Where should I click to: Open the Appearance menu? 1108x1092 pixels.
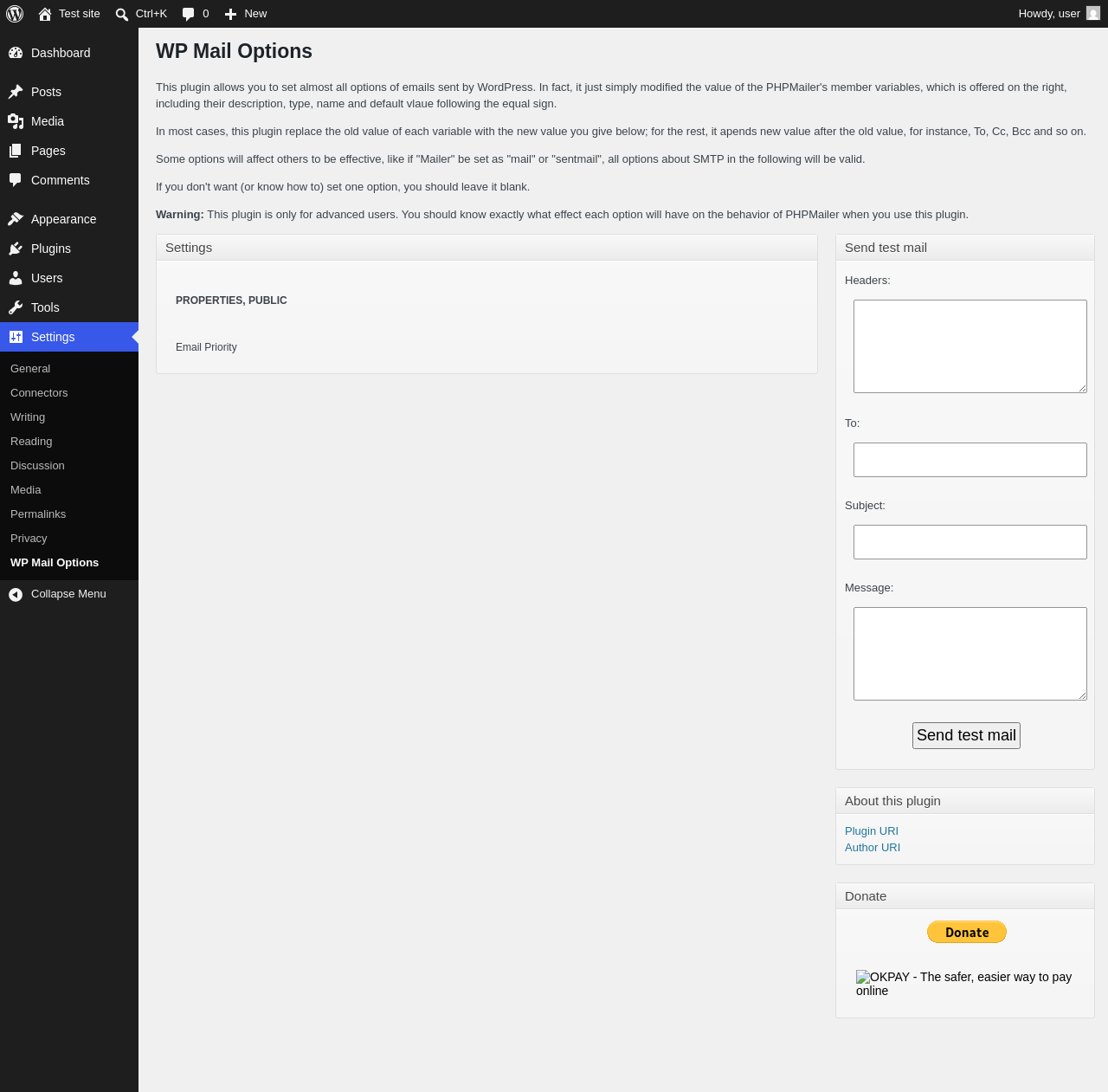pyautogui.click(x=69, y=219)
